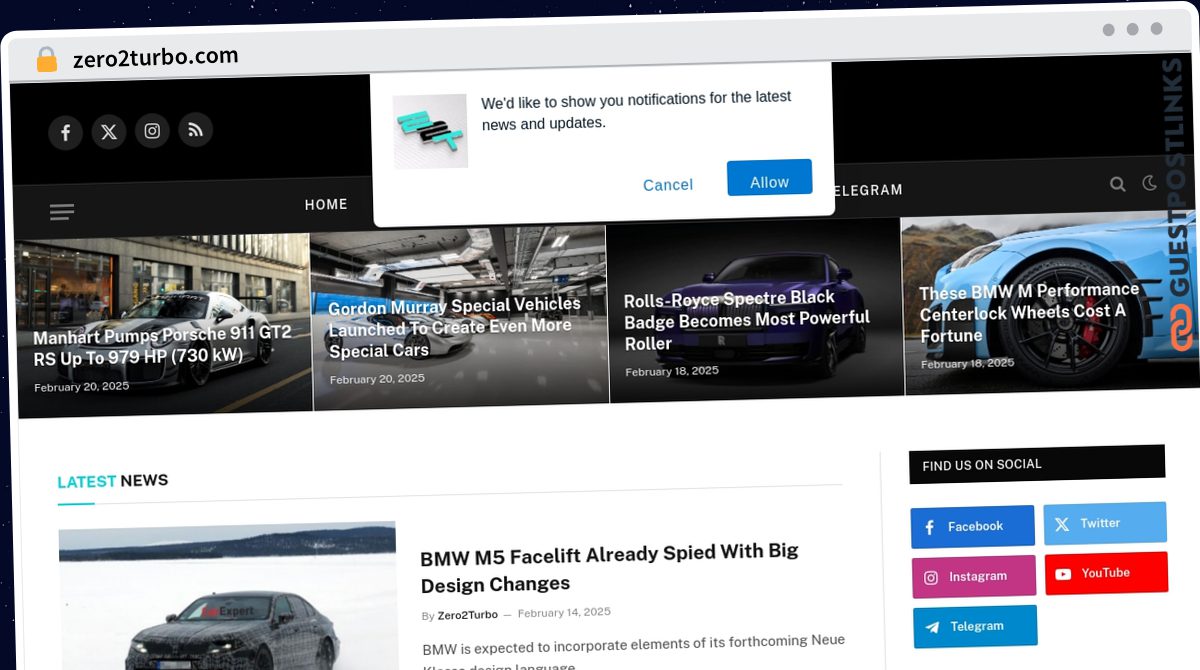Open the Gordon Murray Special Vehicles article
The image size is (1200, 670).
[455, 327]
